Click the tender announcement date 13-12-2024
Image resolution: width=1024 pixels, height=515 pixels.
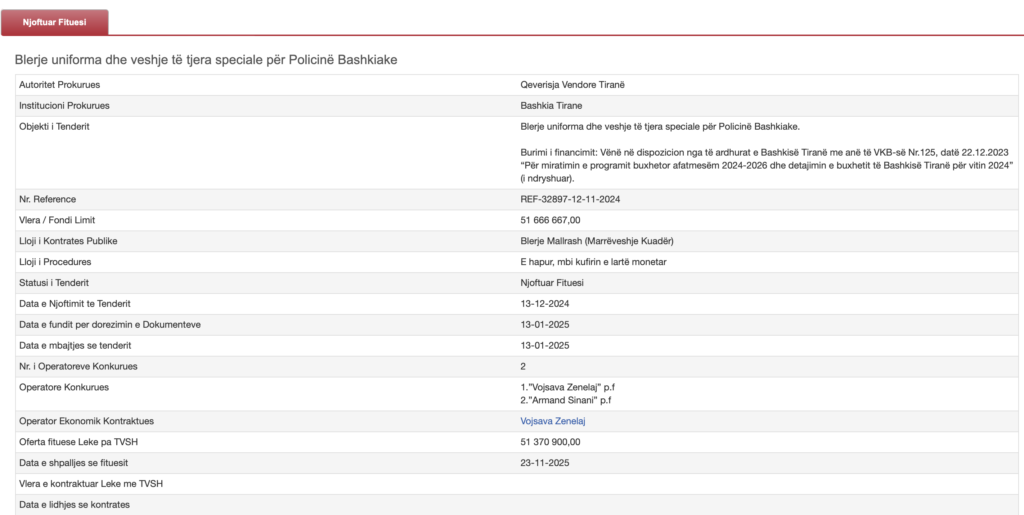click(544, 304)
